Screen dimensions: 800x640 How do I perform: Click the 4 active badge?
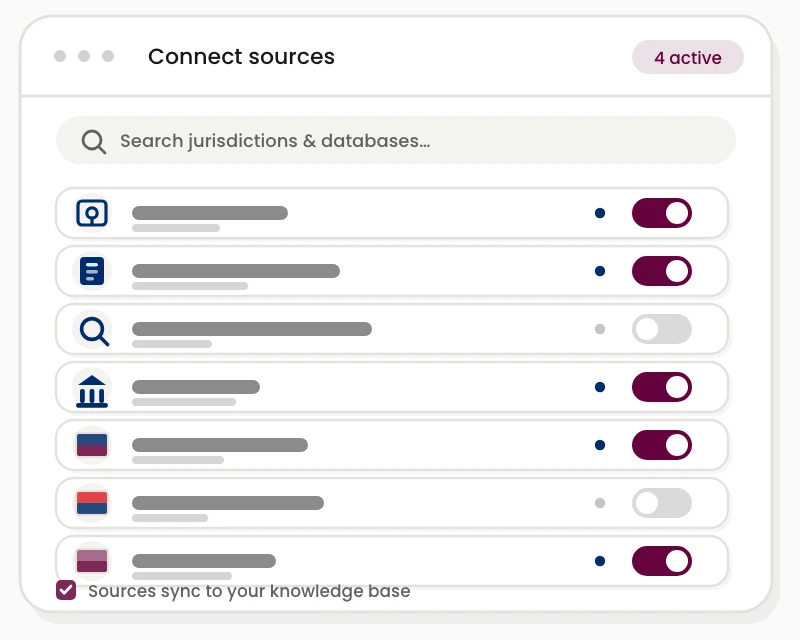click(x=688, y=57)
